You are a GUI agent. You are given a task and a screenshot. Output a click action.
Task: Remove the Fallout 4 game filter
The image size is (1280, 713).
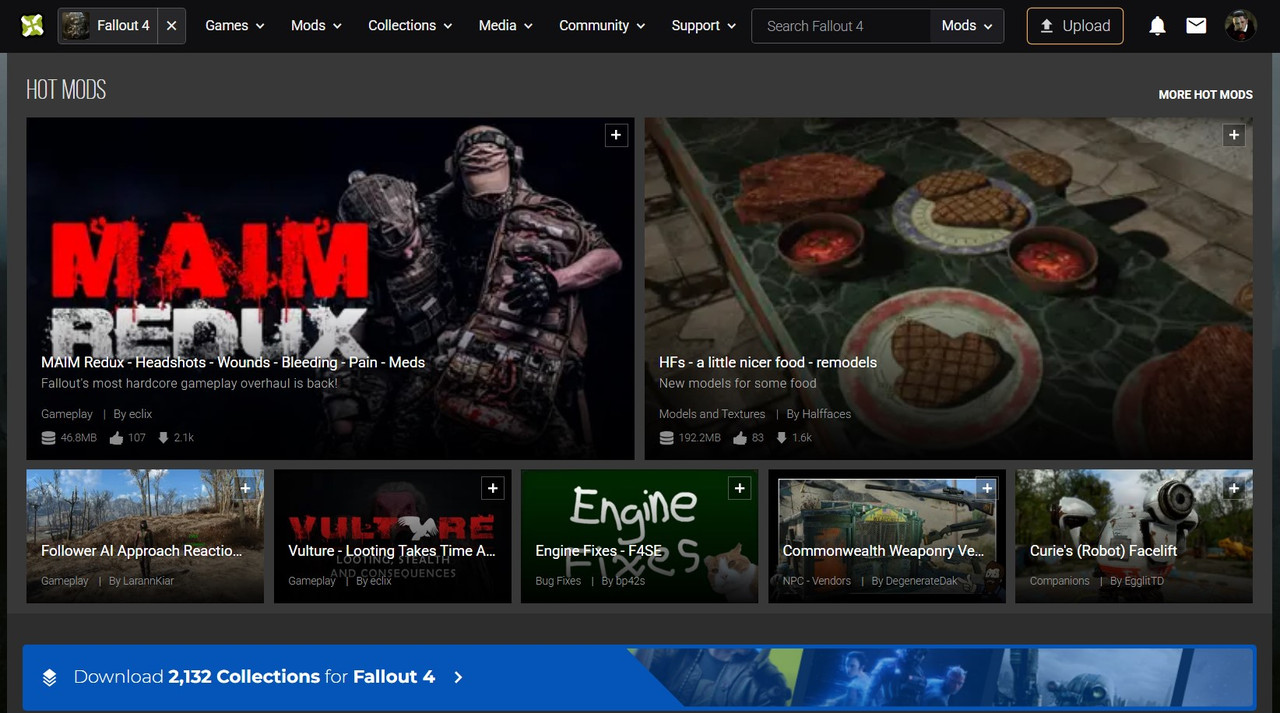click(x=171, y=26)
